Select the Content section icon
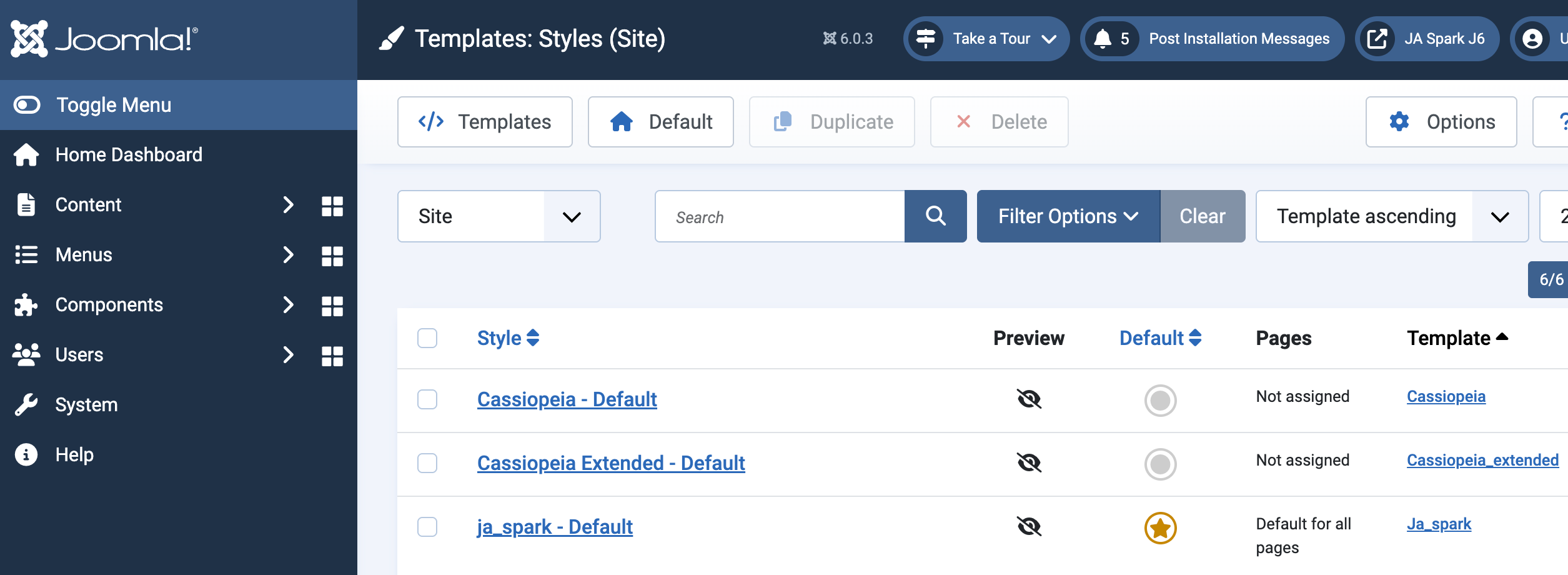1568x575 pixels. point(26,204)
